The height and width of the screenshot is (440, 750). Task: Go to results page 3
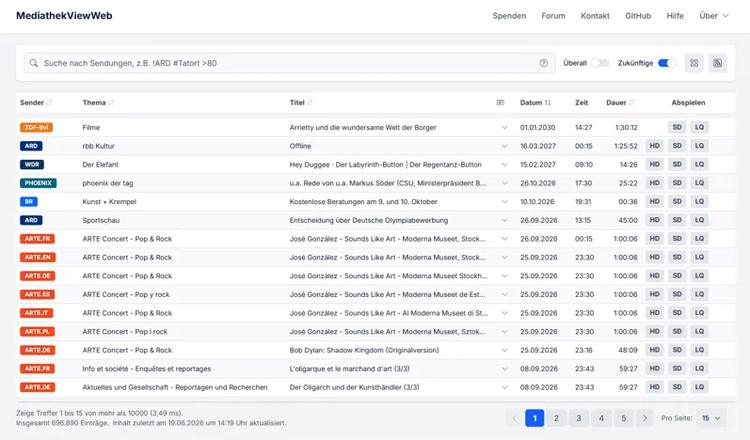tap(579, 418)
